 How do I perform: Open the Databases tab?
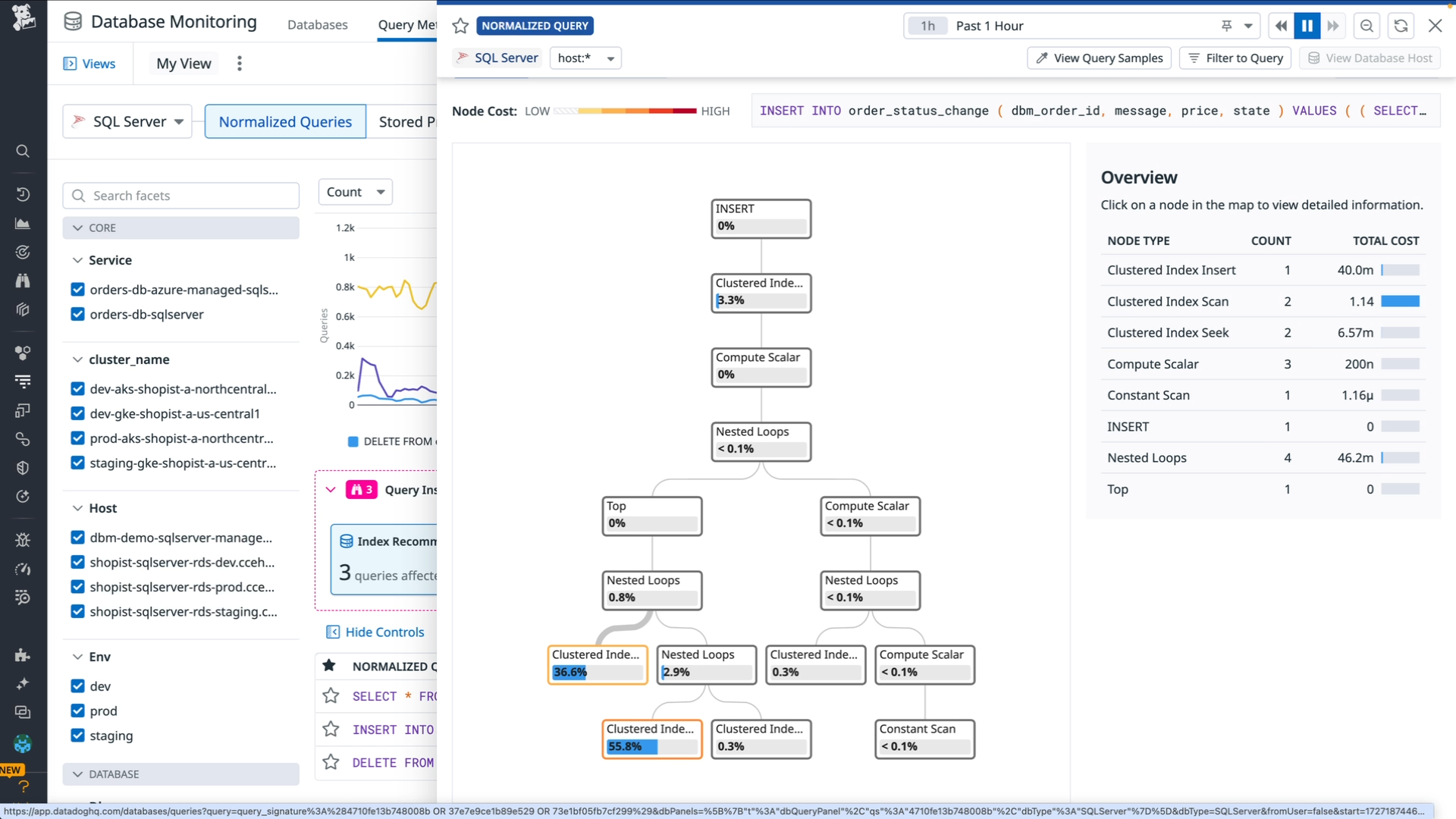tap(317, 25)
